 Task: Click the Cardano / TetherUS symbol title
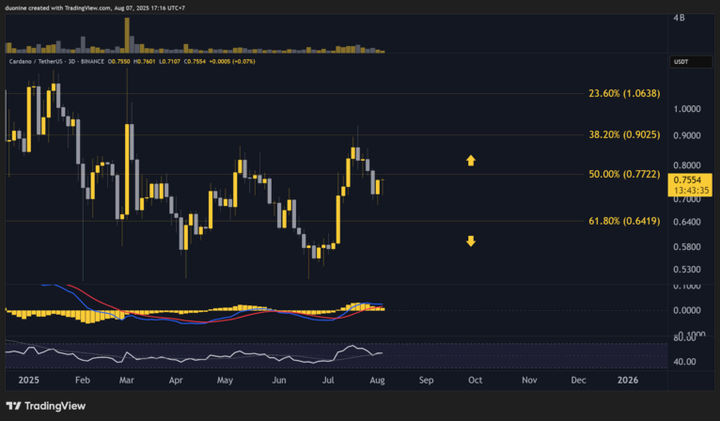(x=42, y=61)
